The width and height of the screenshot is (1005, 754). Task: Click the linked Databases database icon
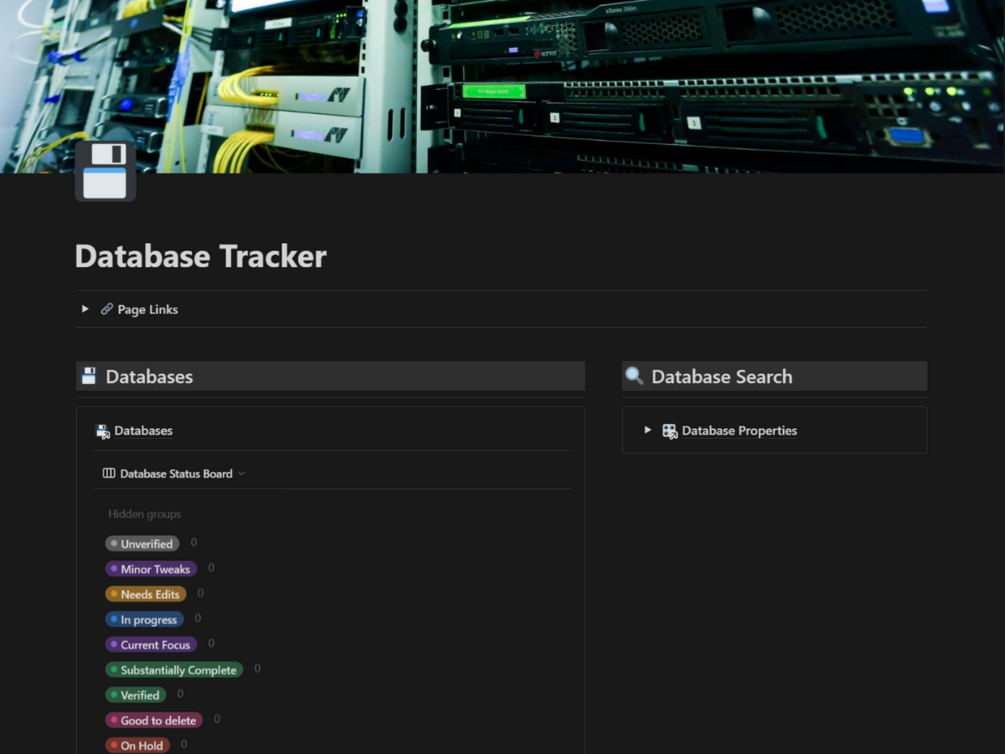103,431
